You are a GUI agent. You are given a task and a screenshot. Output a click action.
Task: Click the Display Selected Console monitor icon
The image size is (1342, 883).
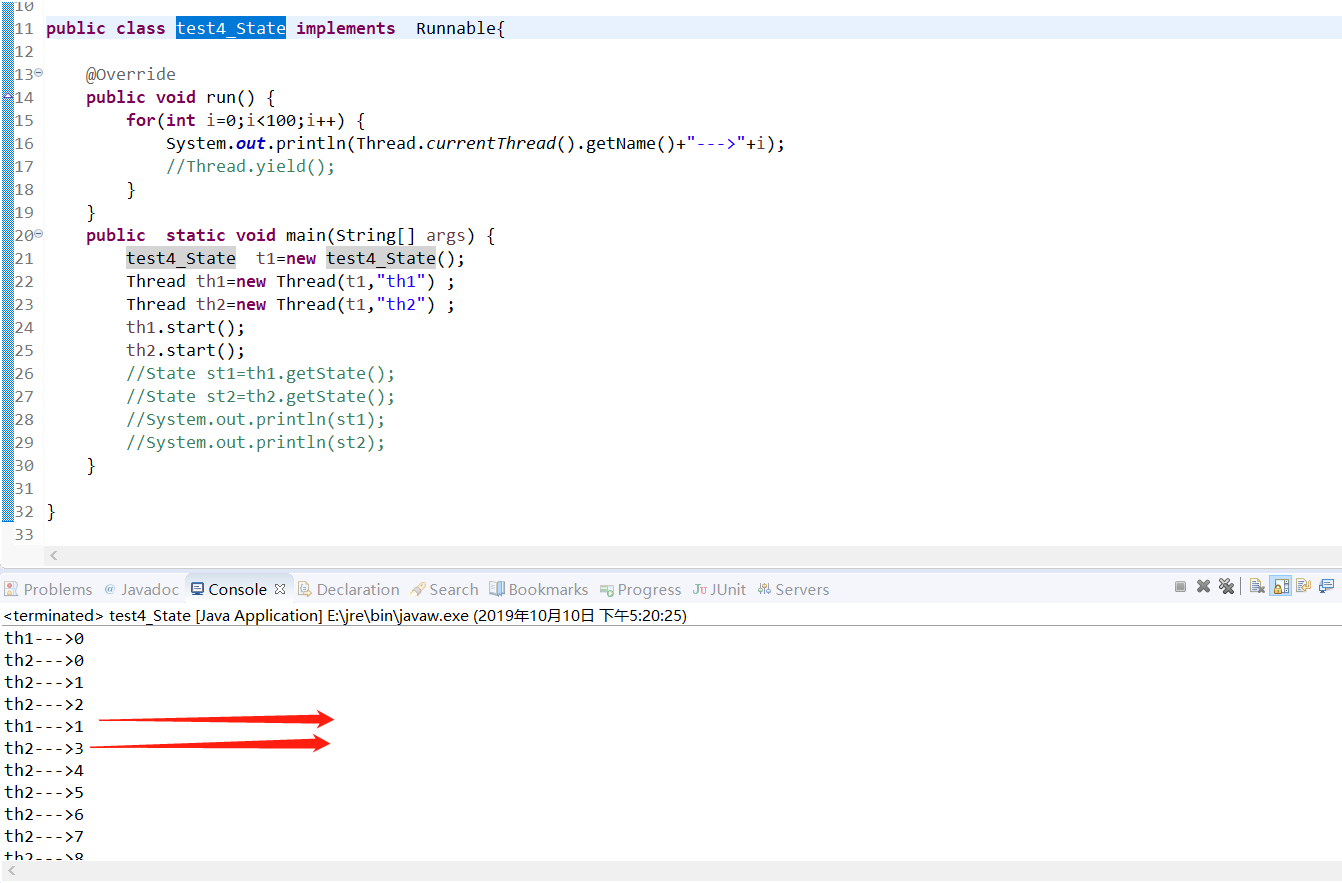click(x=1327, y=586)
